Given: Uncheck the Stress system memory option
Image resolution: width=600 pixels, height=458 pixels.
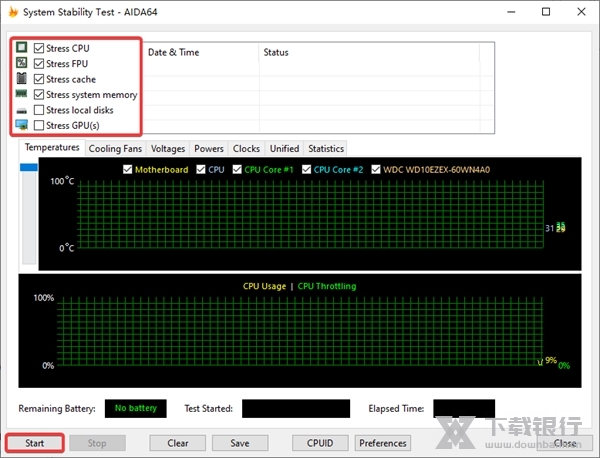Looking at the screenshot, I should 39,95.
